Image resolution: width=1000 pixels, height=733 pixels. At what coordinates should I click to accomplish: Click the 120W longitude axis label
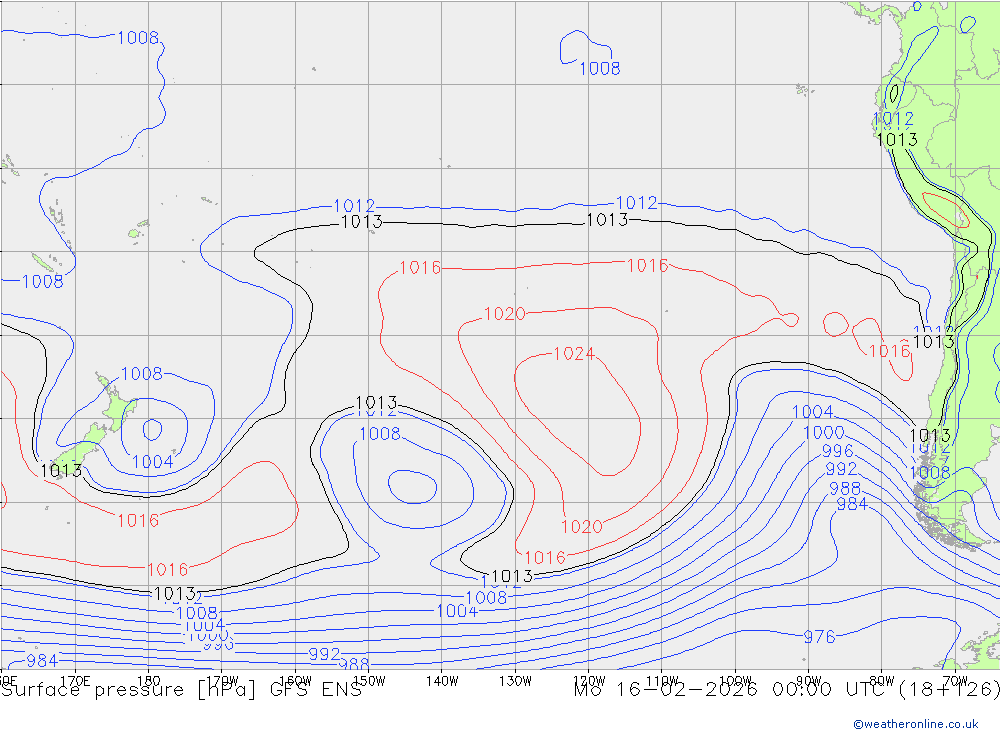589,681
